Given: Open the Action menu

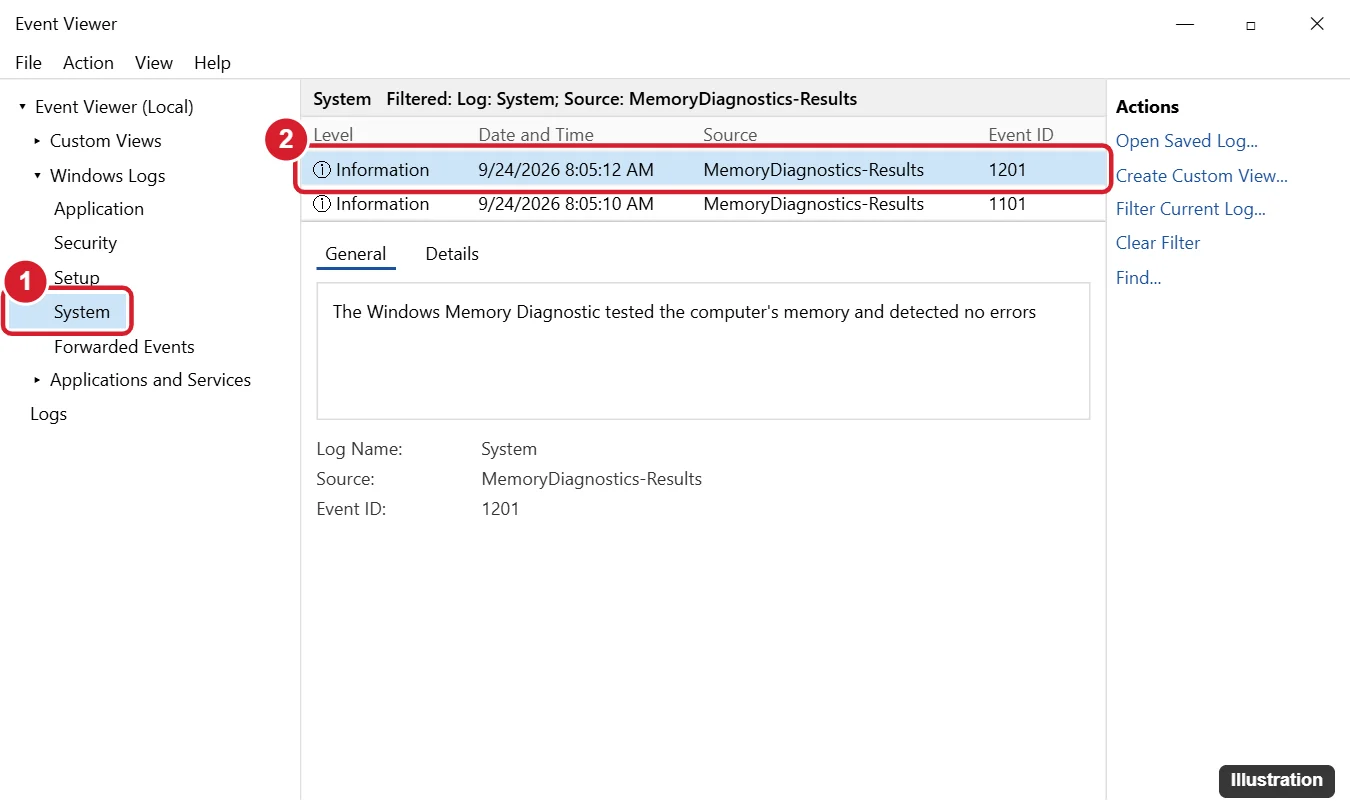Looking at the screenshot, I should click(x=88, y=63).
